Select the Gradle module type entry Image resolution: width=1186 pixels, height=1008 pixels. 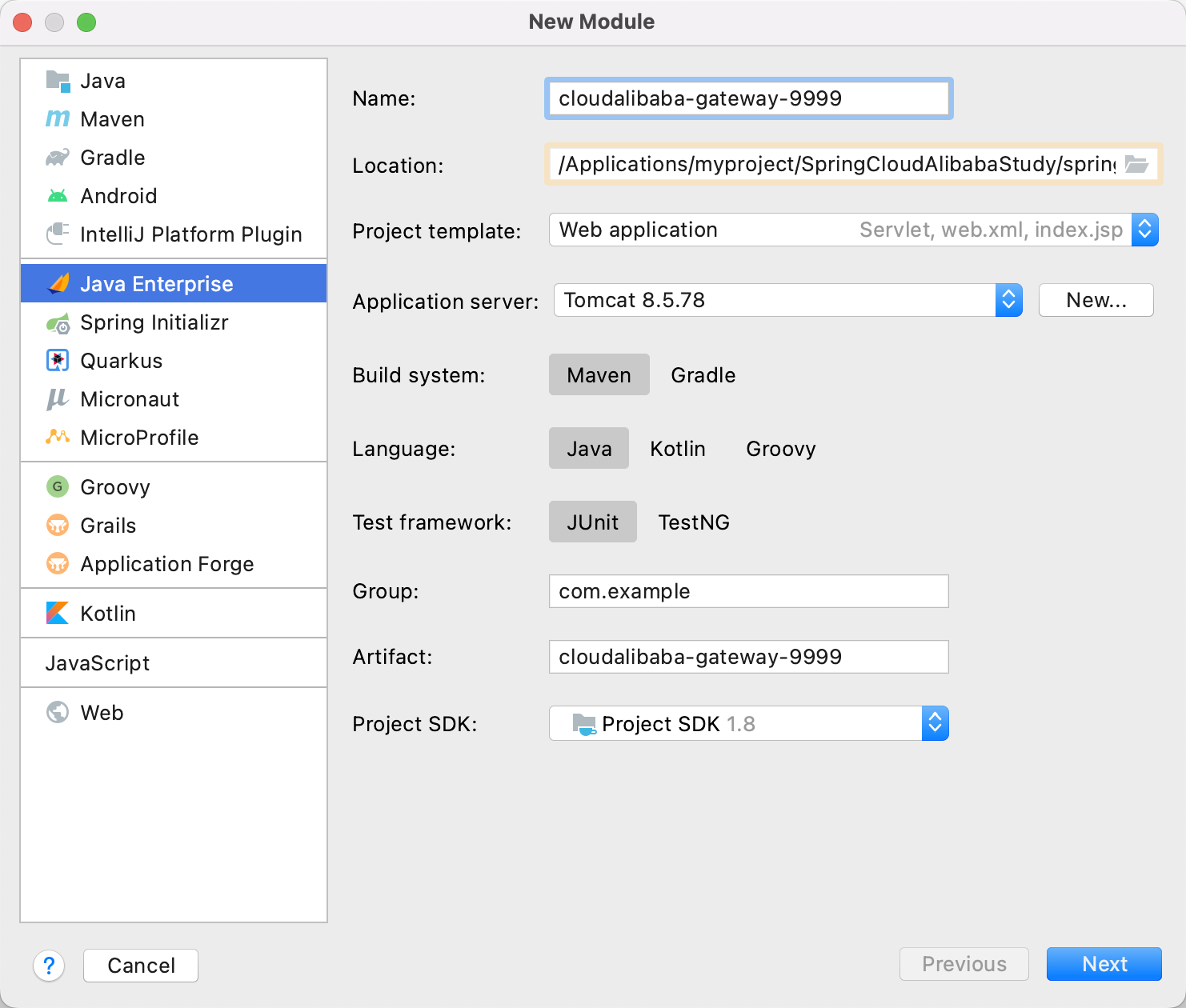[174, 158]
